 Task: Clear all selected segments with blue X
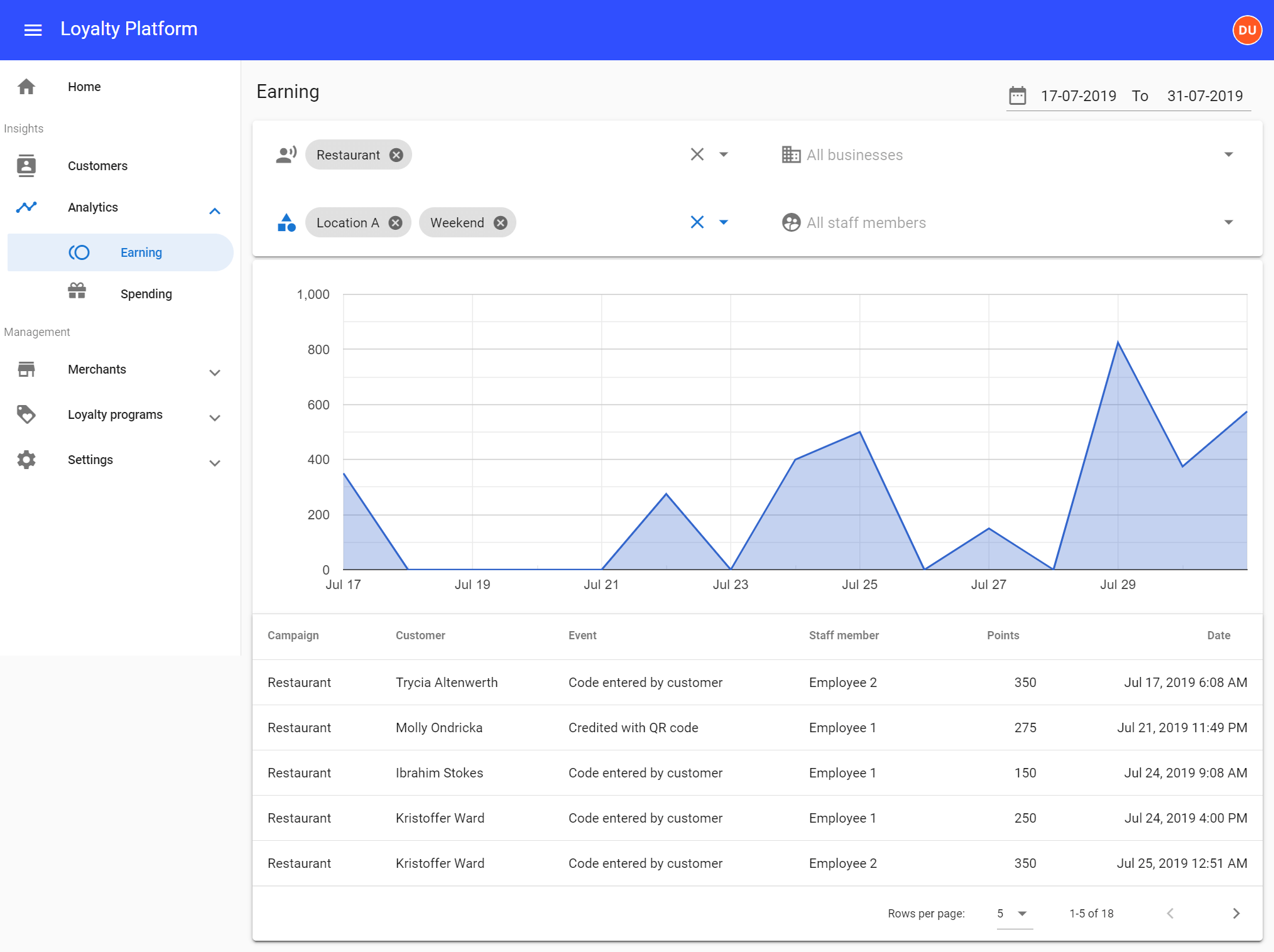click(697, 222)
